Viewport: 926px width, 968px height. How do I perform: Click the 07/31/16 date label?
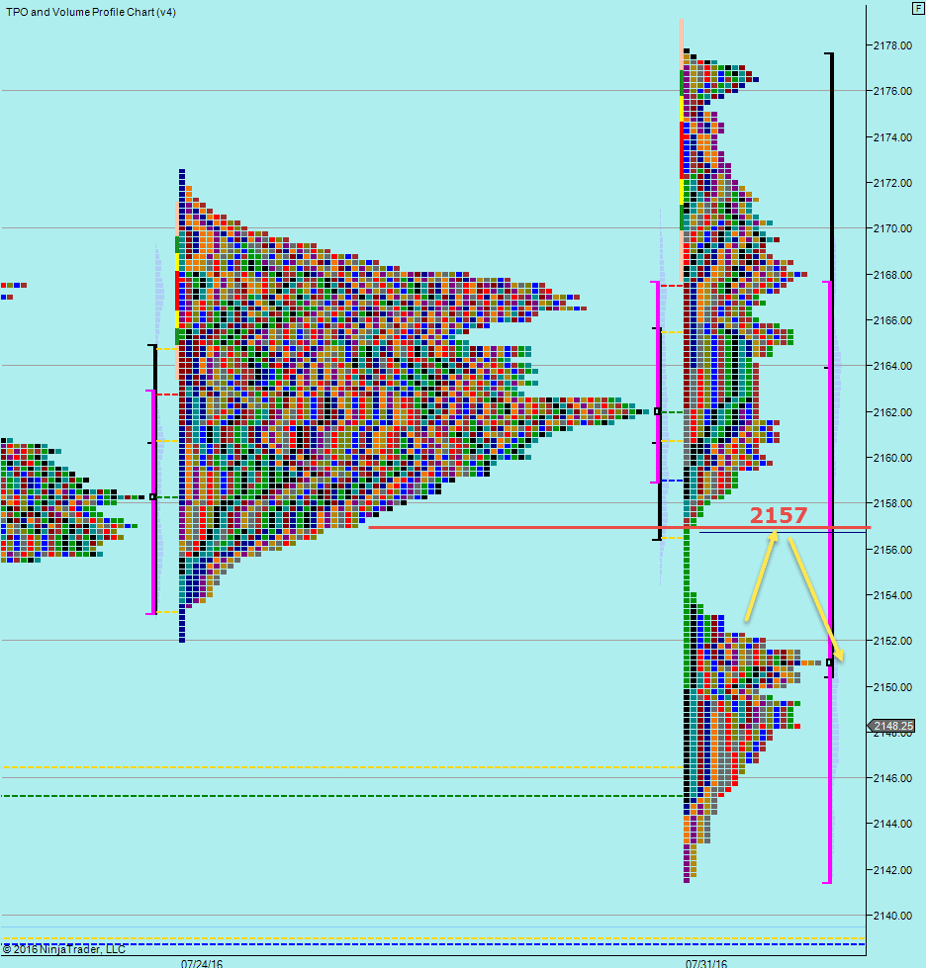(x=705, y=962)
